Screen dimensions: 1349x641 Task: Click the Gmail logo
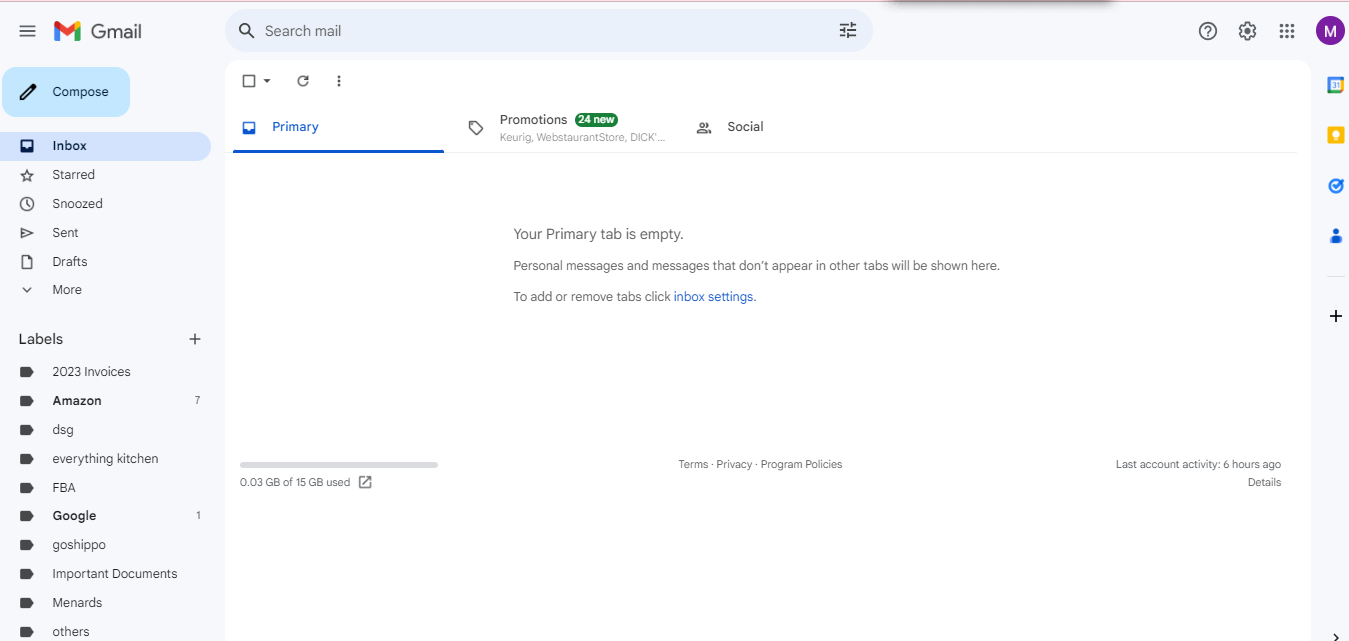(x=98, y=31)
